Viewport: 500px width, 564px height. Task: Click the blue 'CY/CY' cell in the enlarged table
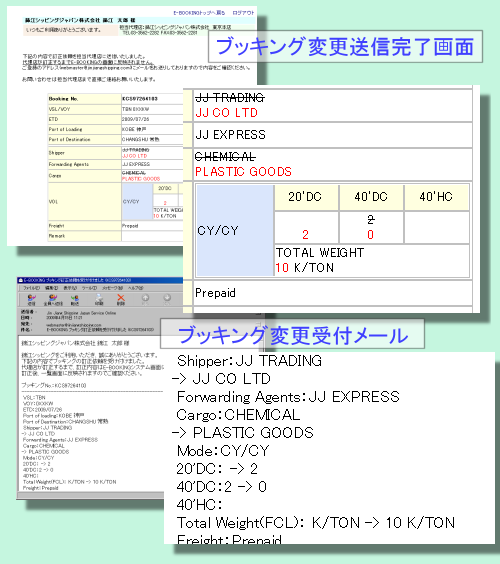(x=235, y=230)
